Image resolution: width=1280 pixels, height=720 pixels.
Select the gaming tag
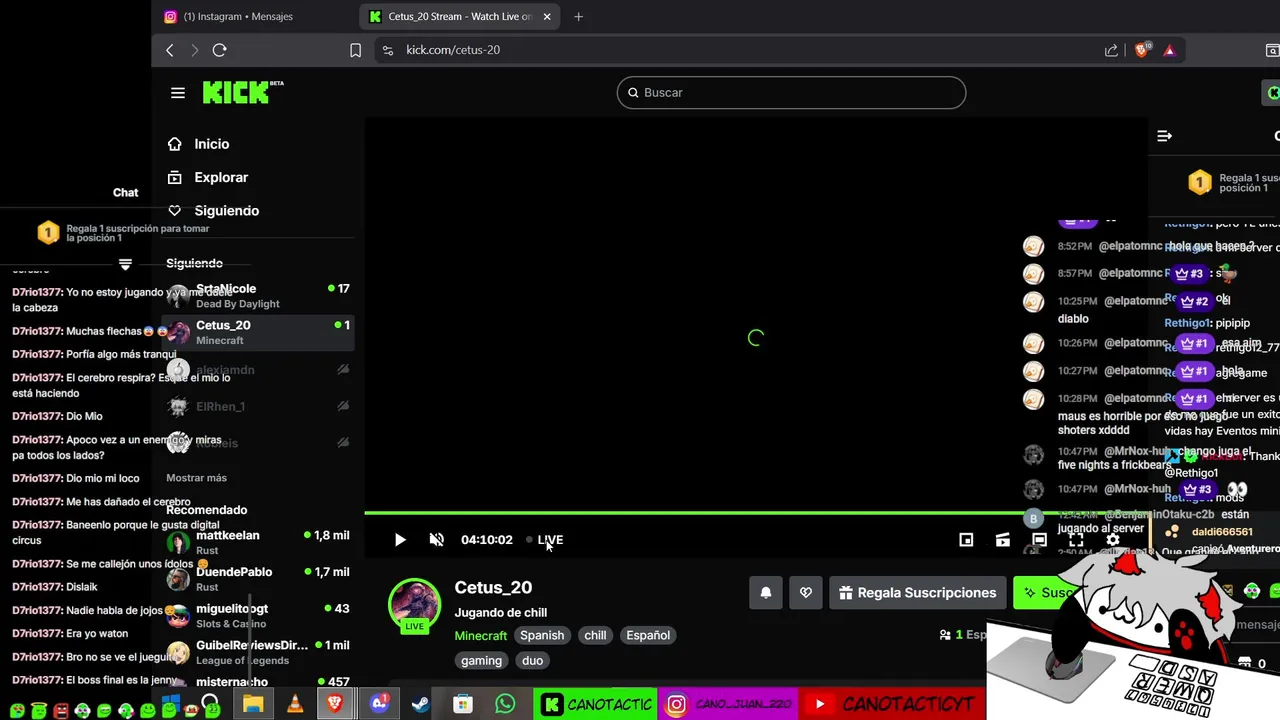point(481,661)
